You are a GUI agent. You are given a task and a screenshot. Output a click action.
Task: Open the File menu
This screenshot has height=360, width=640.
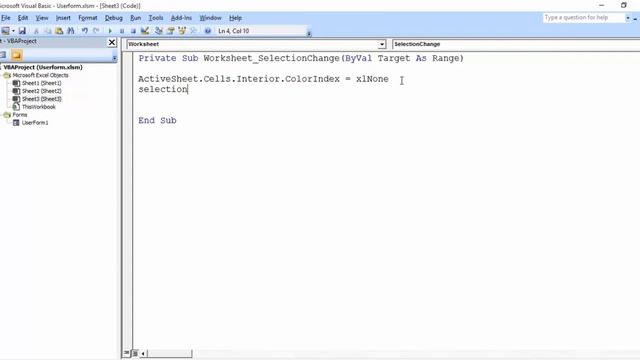click(6, 18)
